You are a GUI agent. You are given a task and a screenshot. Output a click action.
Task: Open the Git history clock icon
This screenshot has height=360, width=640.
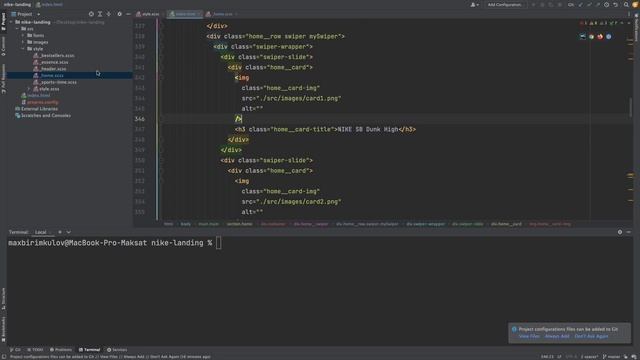coord(607,5)
